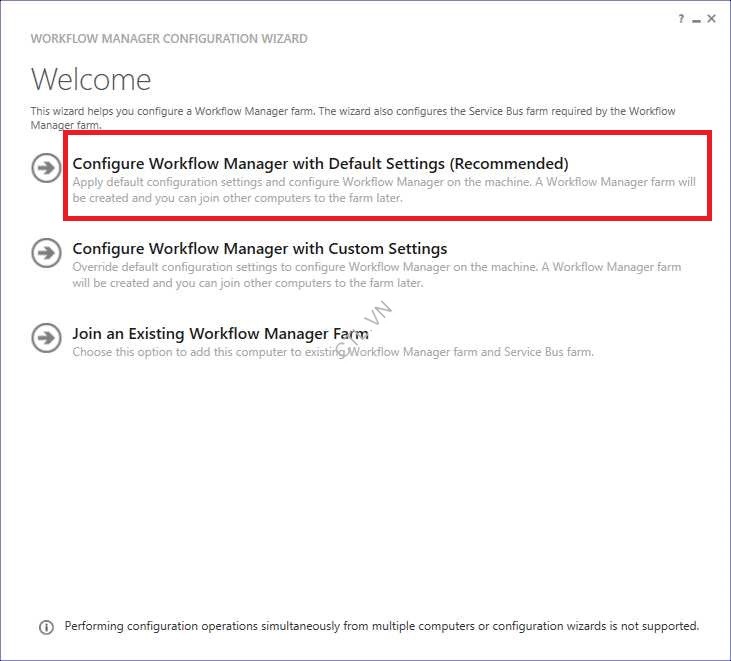
Task: Close the Workflow Manager Configuration Wizard
Action: click(712, 19)
